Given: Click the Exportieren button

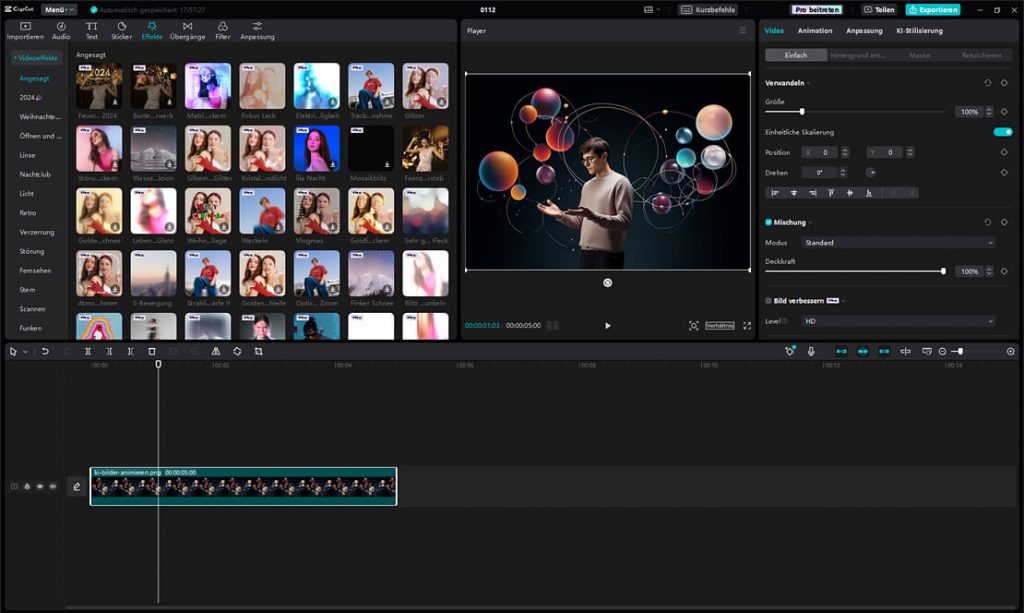Looking at the screenshot, I should point(932,9).
